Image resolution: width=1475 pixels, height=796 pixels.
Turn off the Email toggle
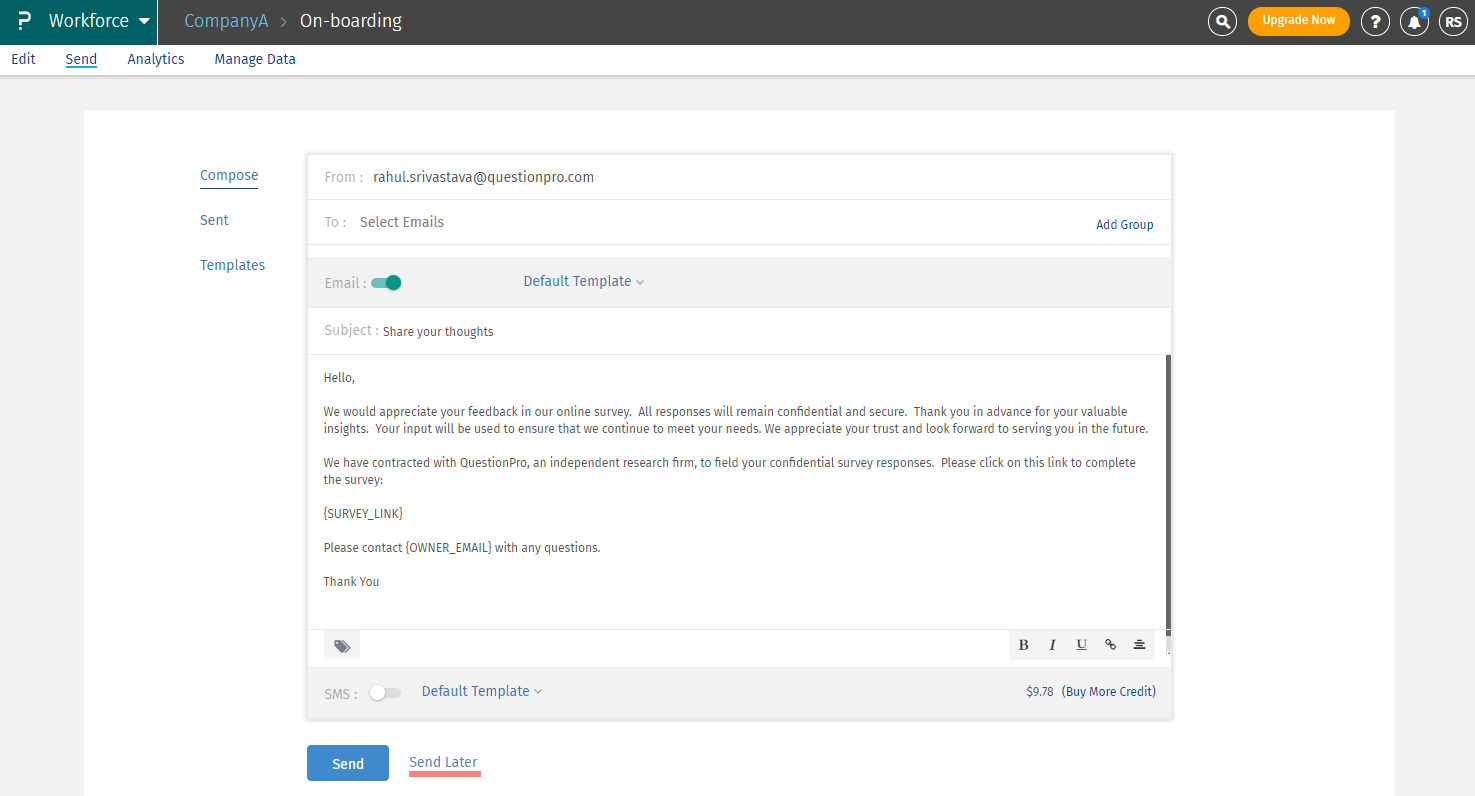coord(386,283)
